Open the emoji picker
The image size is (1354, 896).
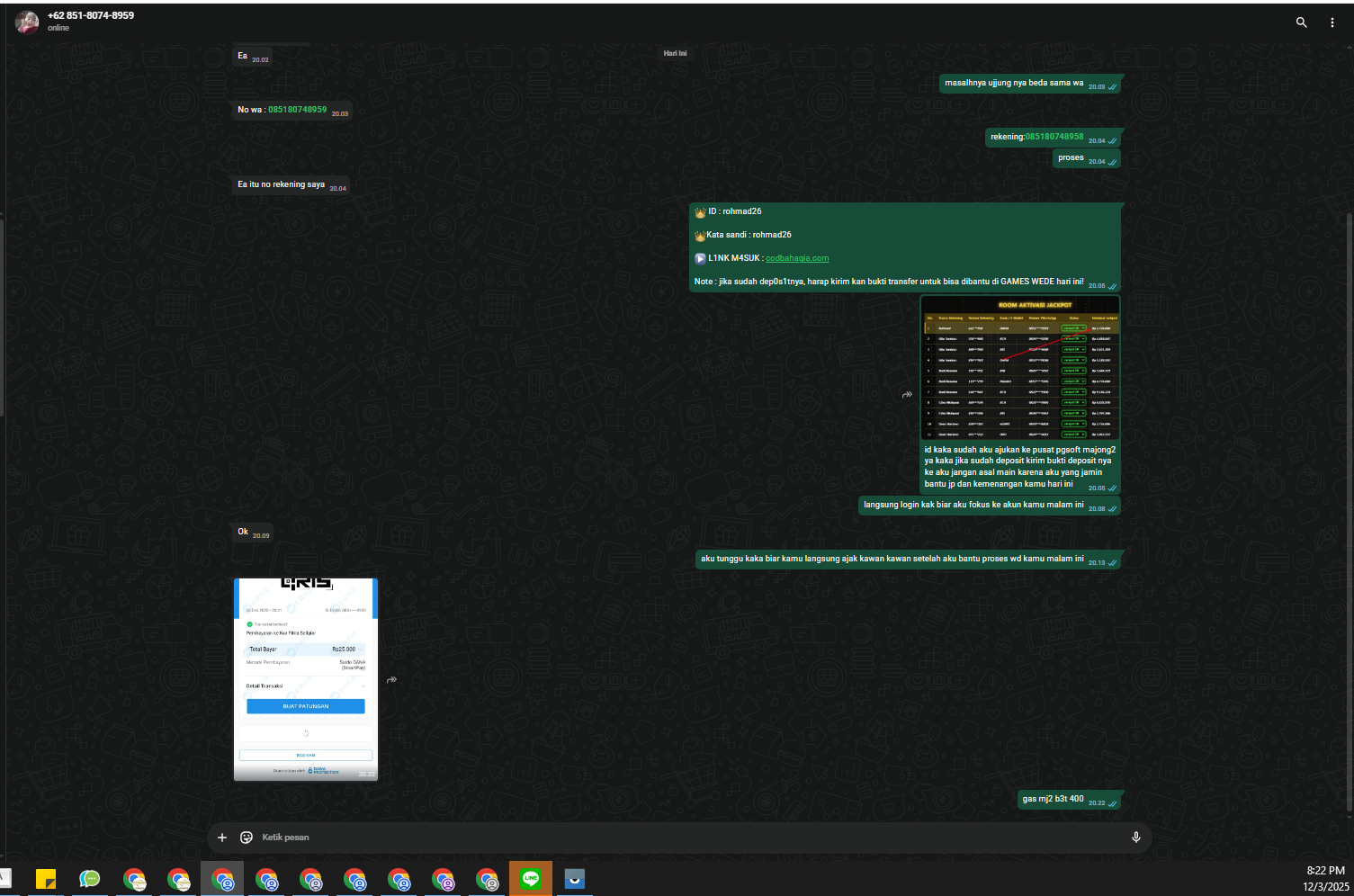[247, 838]
